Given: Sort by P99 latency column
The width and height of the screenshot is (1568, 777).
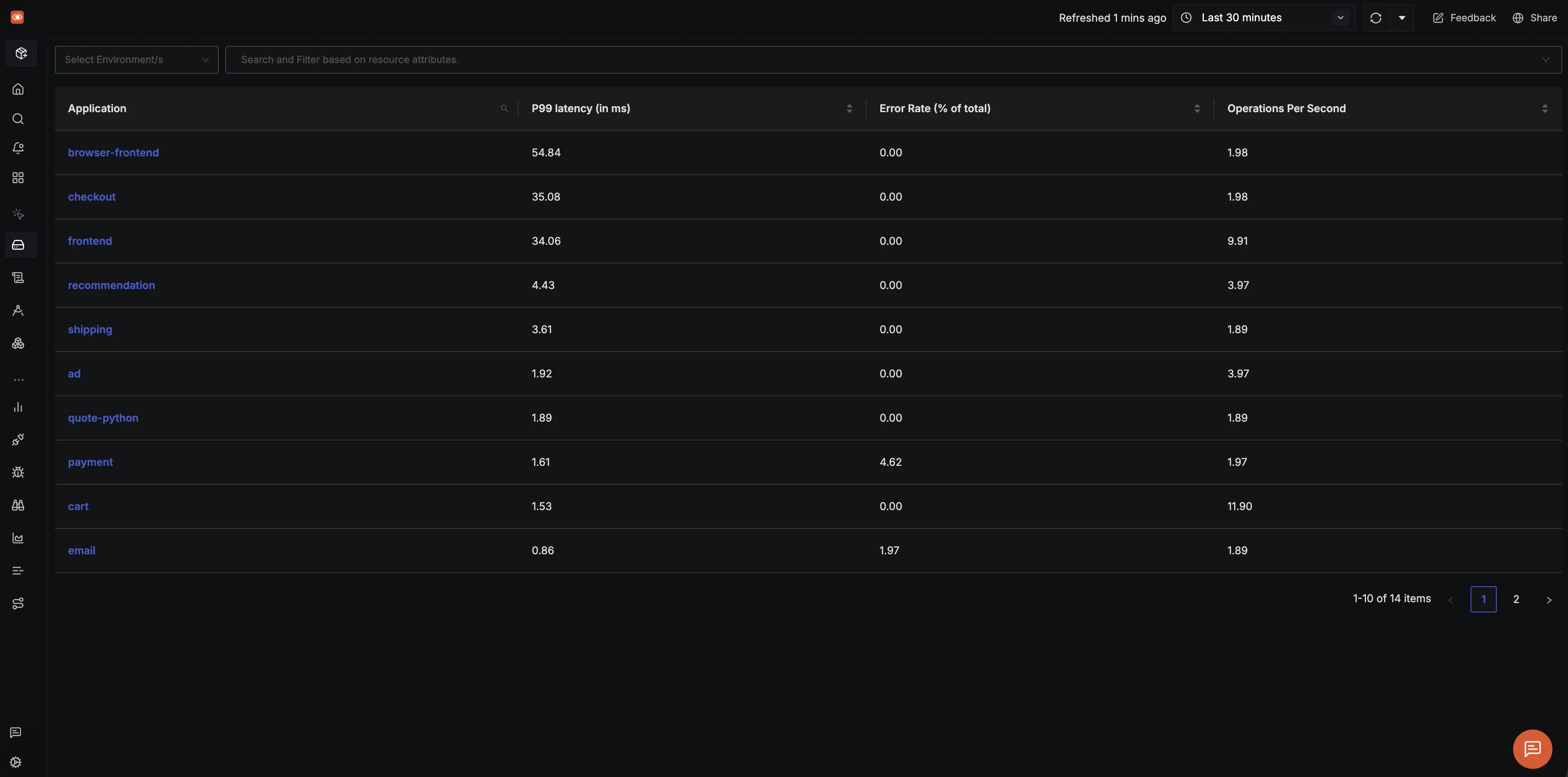Looking at the screenshot, I should [849, 108].
